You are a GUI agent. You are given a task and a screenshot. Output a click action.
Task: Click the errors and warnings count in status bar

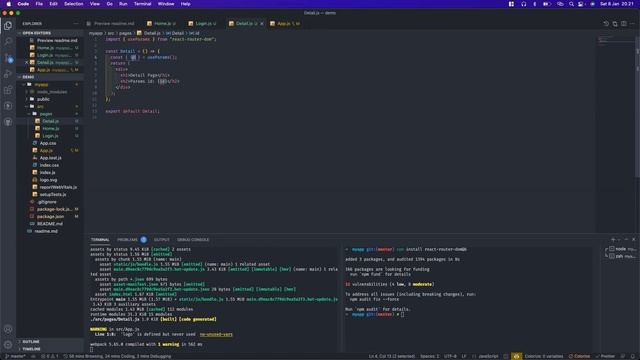coord(50,356)
